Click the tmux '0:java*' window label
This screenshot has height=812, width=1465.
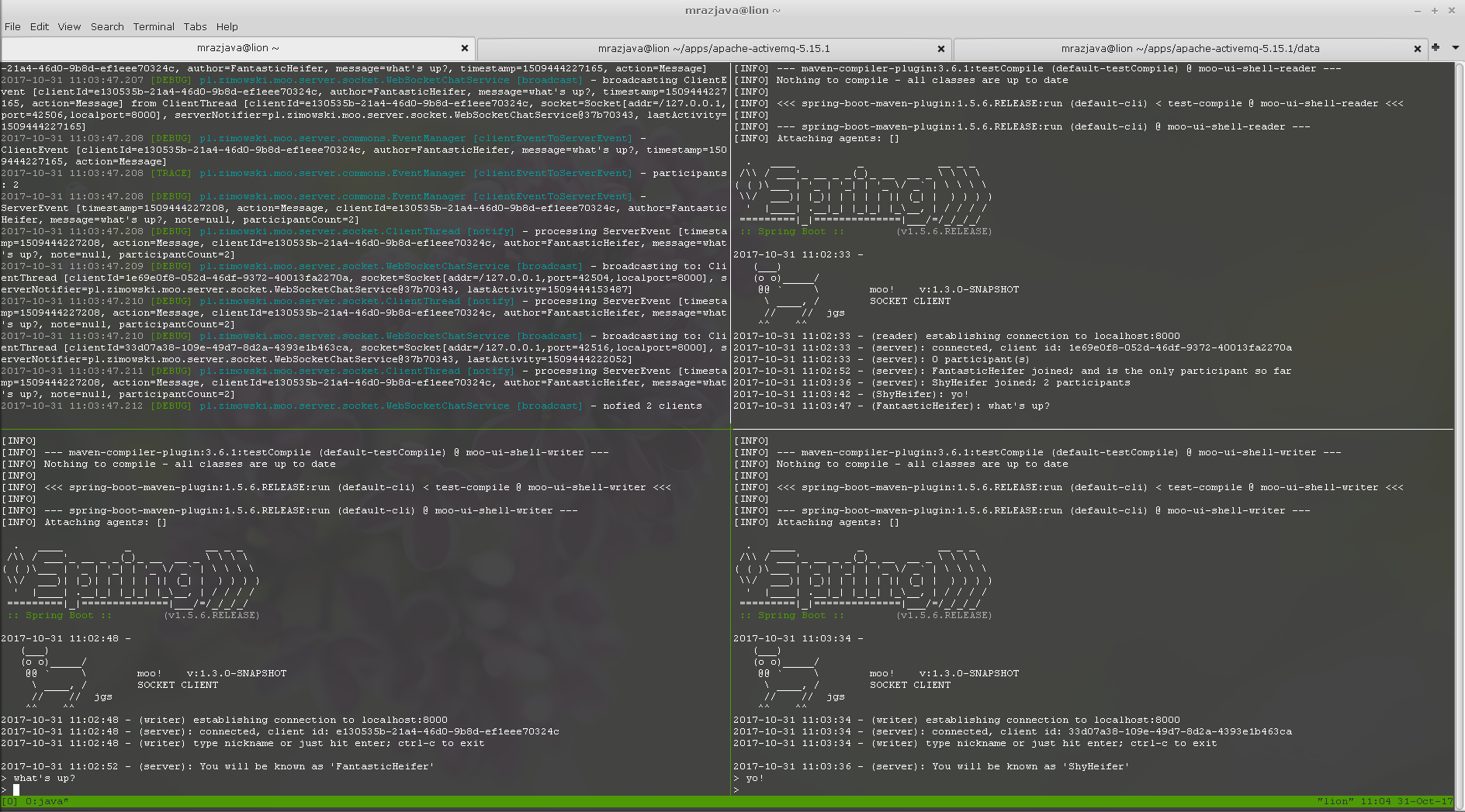click(47, 801)
